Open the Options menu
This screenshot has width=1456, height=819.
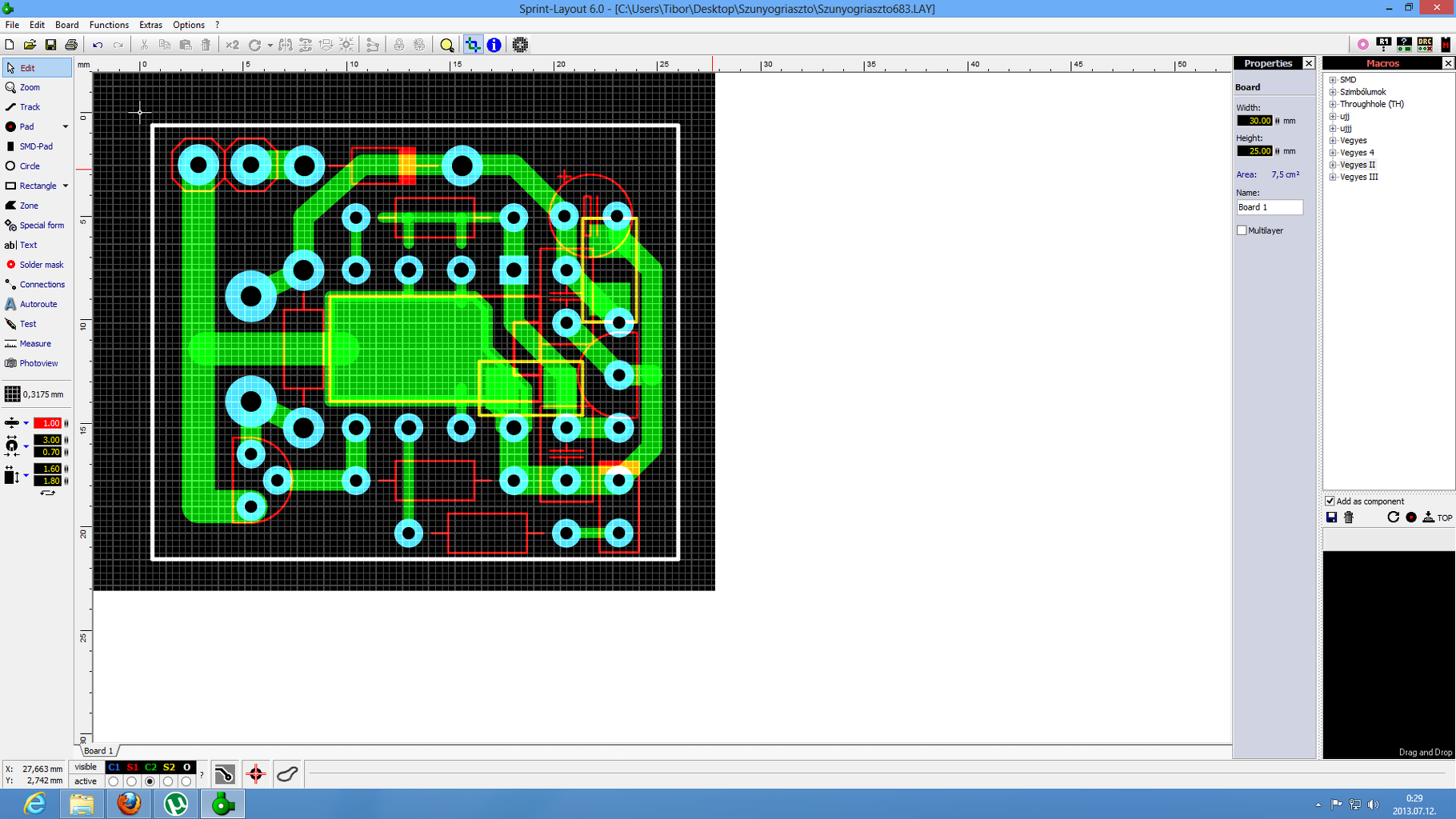(x=189, y=25)
